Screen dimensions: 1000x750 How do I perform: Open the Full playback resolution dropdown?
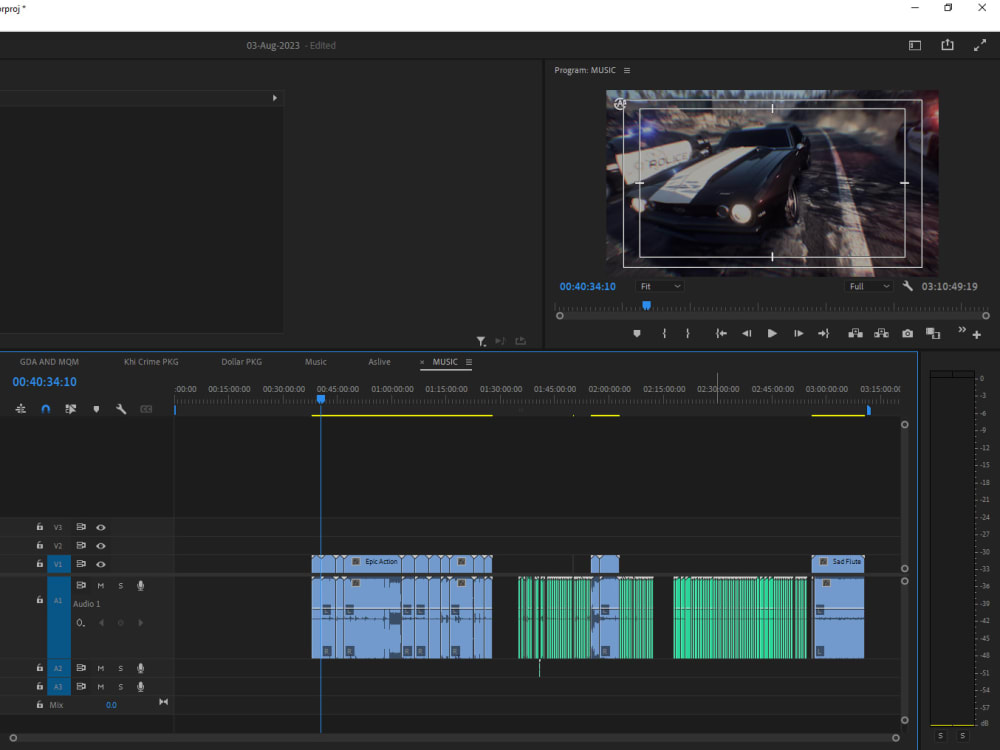coord(868,286)
